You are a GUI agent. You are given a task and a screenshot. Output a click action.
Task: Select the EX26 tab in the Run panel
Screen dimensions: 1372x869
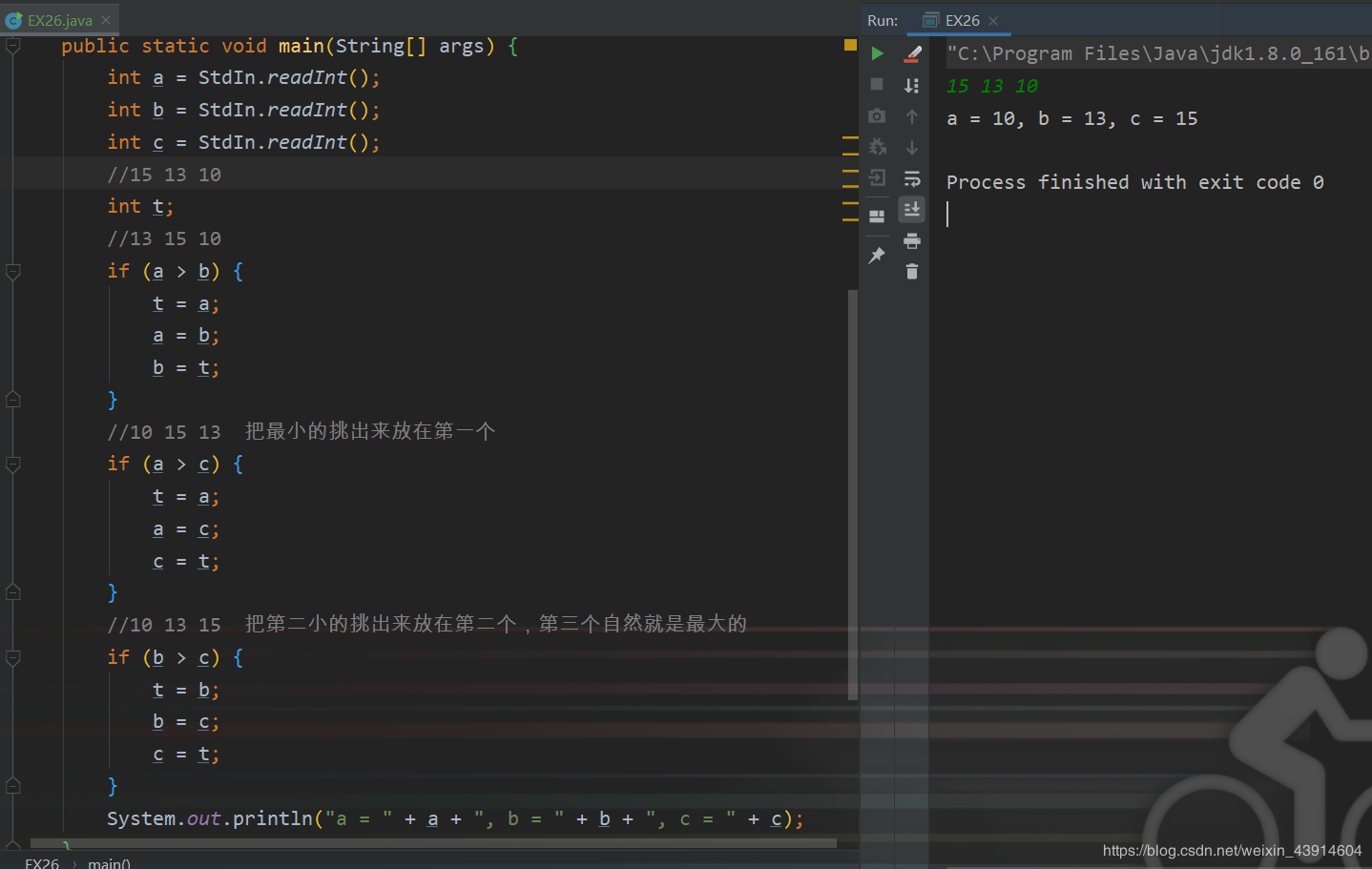click(962, 20)
